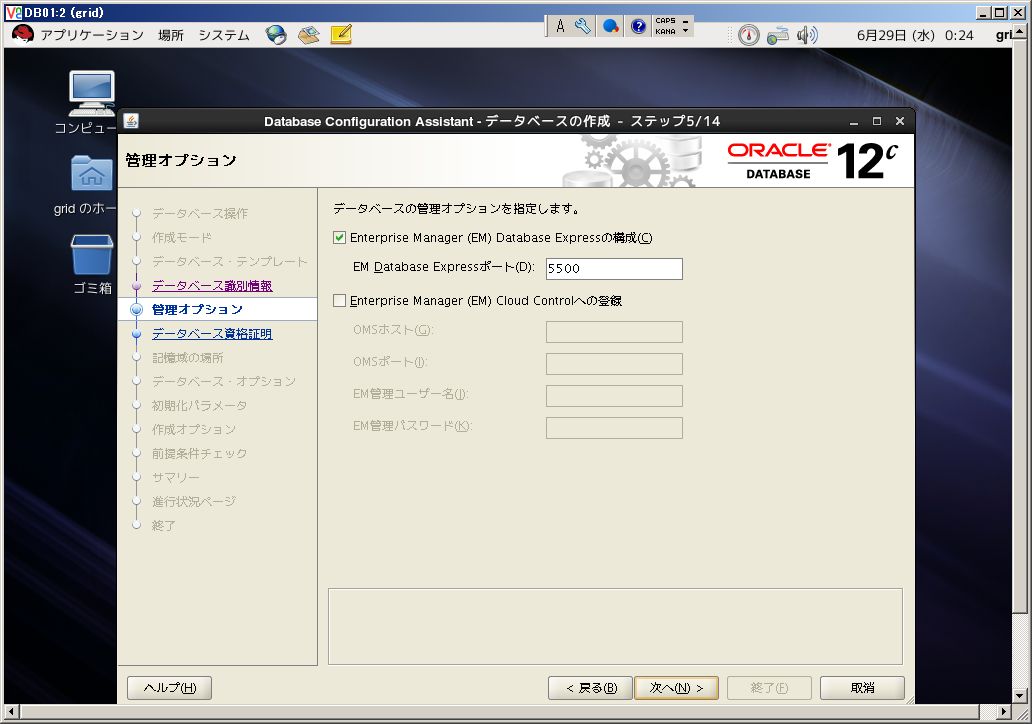Go to データベース資格証明 step link
This screenshot has height=724, width=1032.
click(212, 334)
